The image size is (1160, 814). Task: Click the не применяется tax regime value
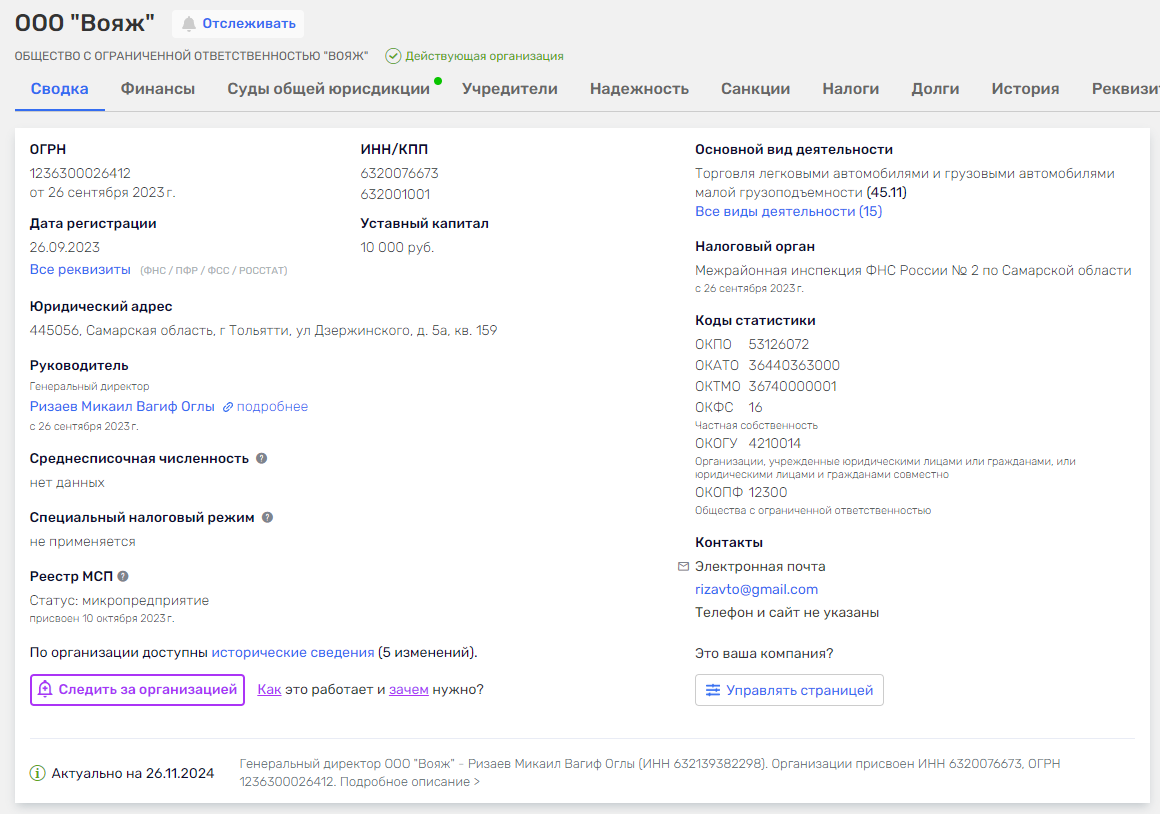pos(83,541)
